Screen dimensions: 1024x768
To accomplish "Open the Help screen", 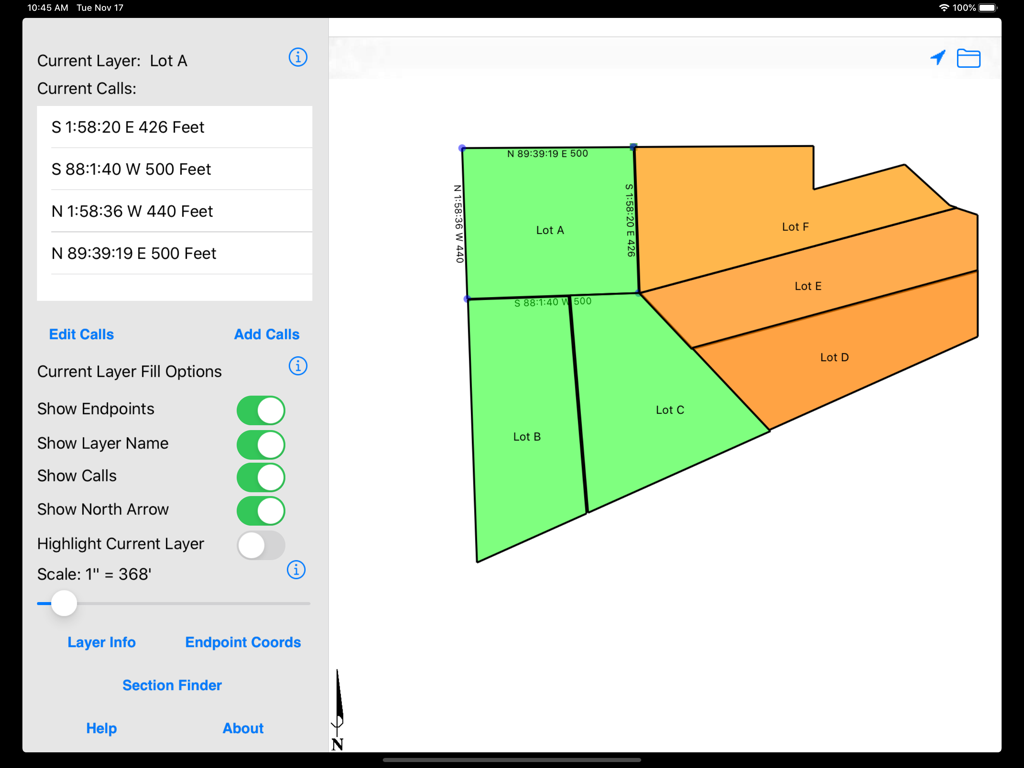I will (x=101, y=728).
